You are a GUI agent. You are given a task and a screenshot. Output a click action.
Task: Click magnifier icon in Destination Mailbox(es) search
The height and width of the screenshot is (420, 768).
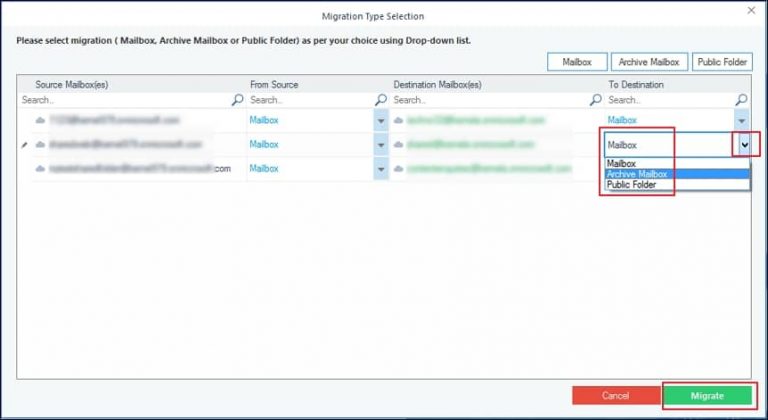(596, 100)
